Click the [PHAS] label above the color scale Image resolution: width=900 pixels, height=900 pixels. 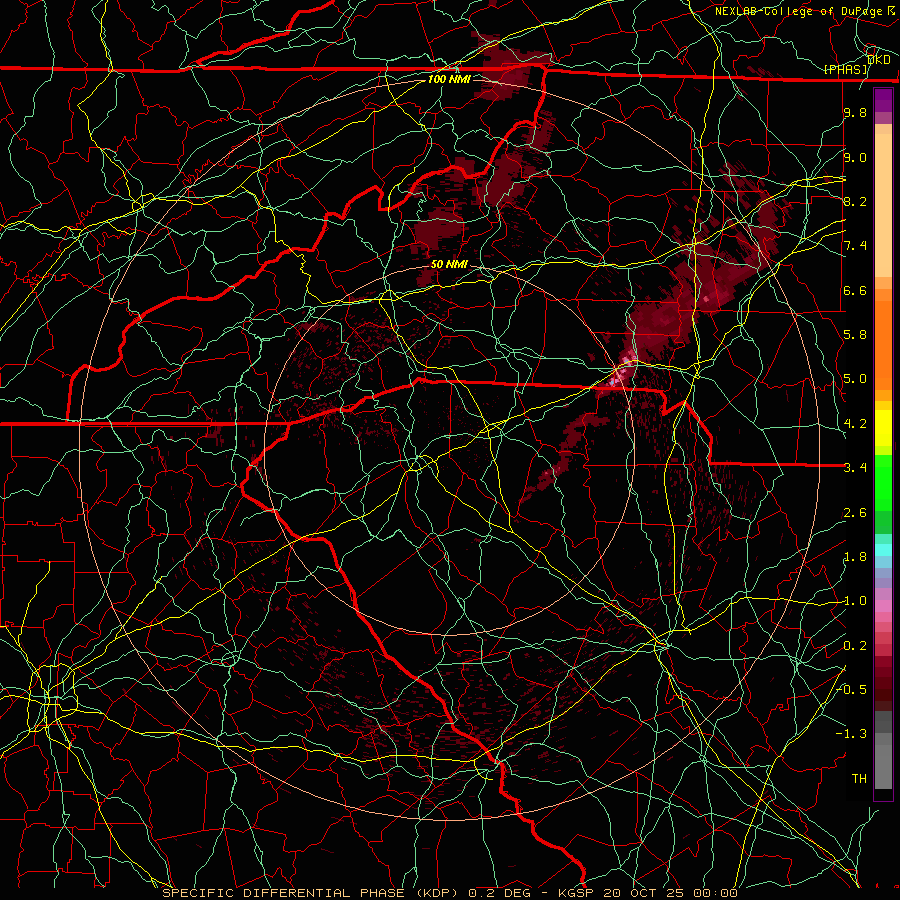pyautogui.click(x=845, y=69)
